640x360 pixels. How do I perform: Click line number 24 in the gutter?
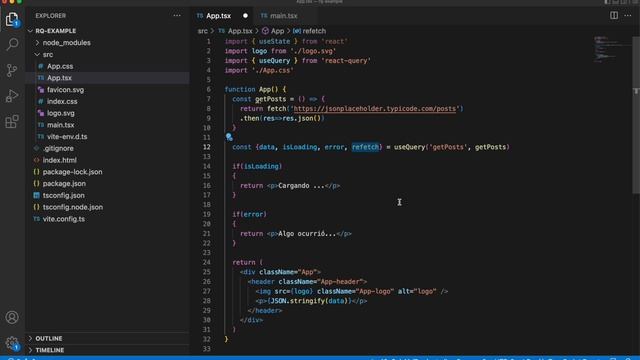207,262
